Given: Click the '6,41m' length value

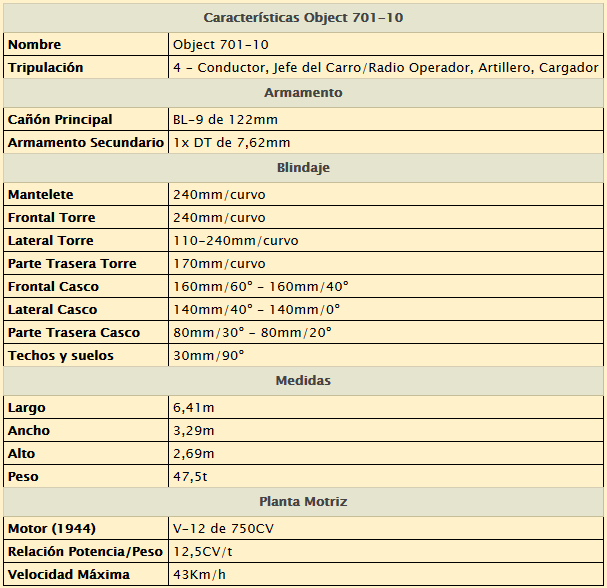Looking at the screenshot, I should tap(194, 408).
